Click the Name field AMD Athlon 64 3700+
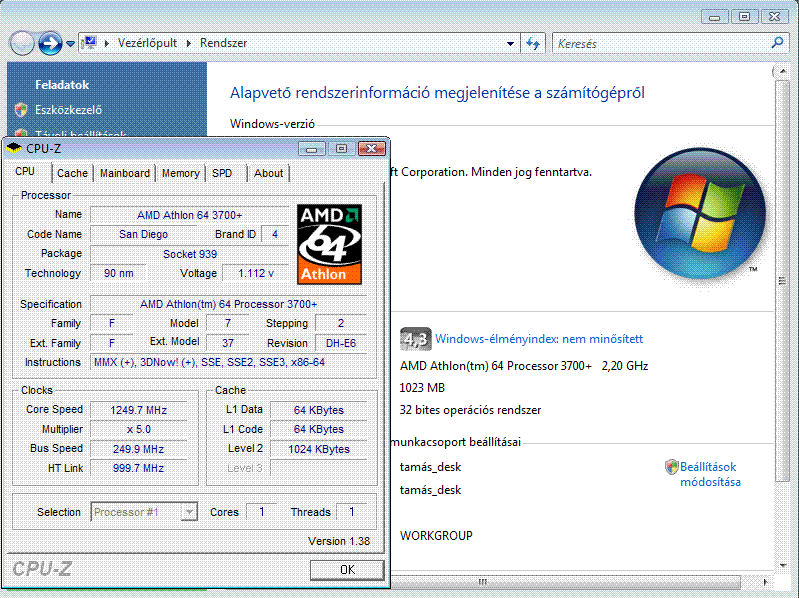Screen dimensions: 799x598 pyautogui.click(x=190, y=215)
